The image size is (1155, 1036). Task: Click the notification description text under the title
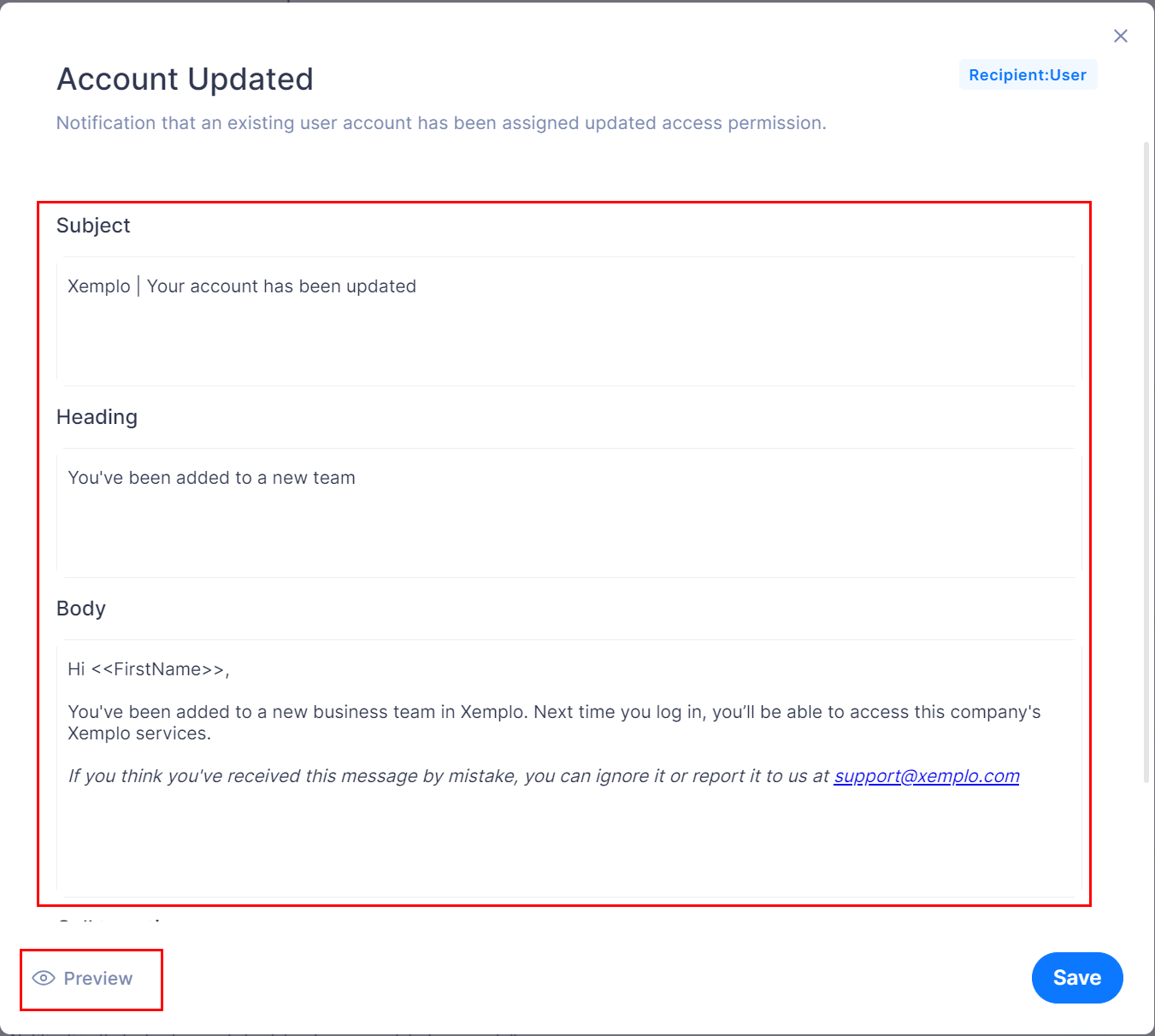[441, 123]
